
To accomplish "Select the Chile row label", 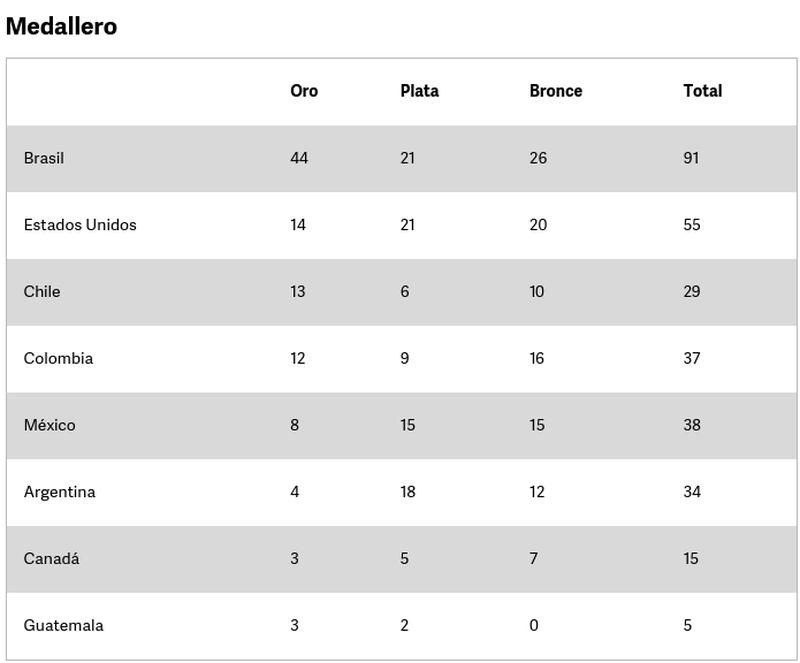I will [42, 292].
